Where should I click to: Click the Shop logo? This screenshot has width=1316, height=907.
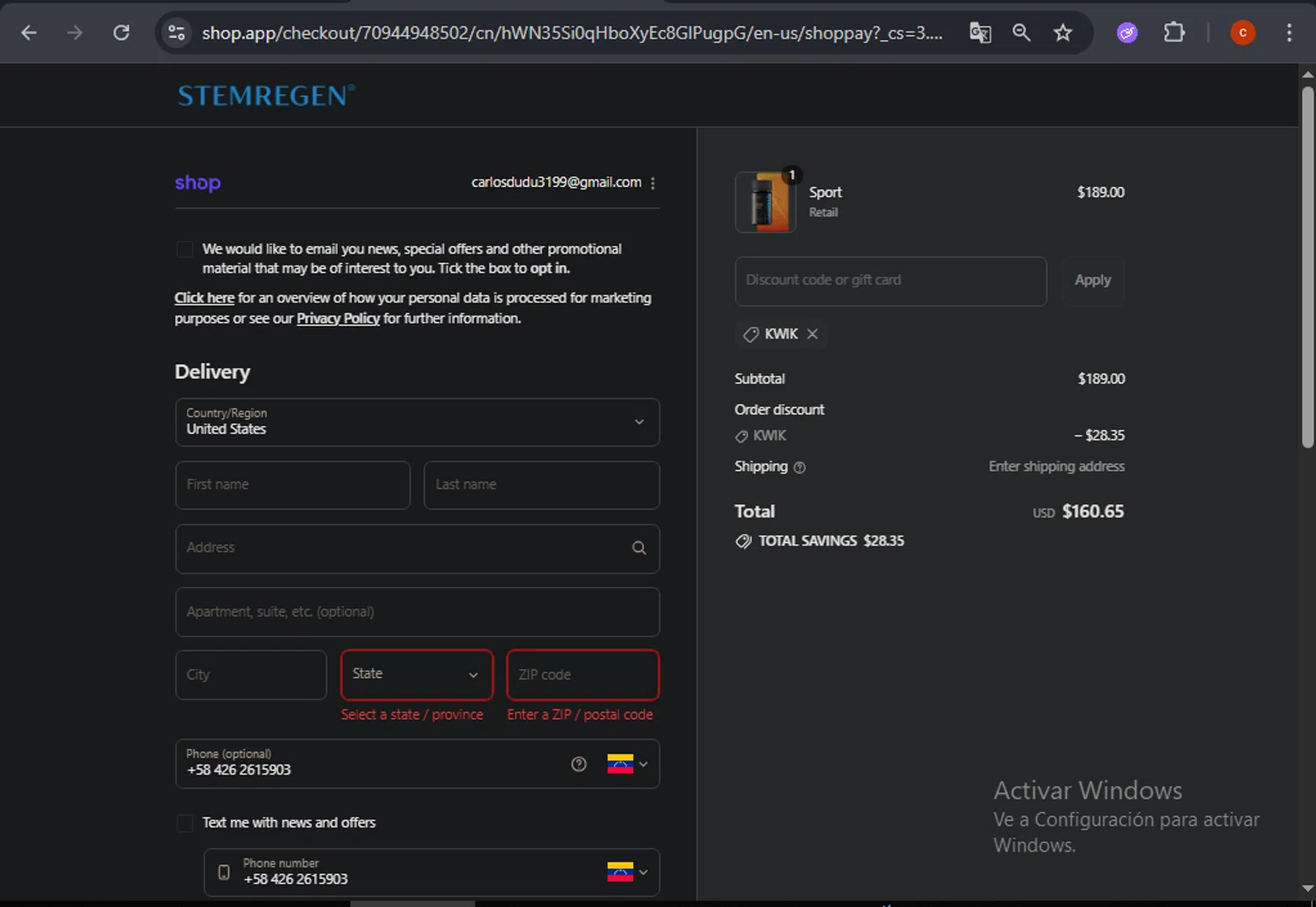pos(197,182)
